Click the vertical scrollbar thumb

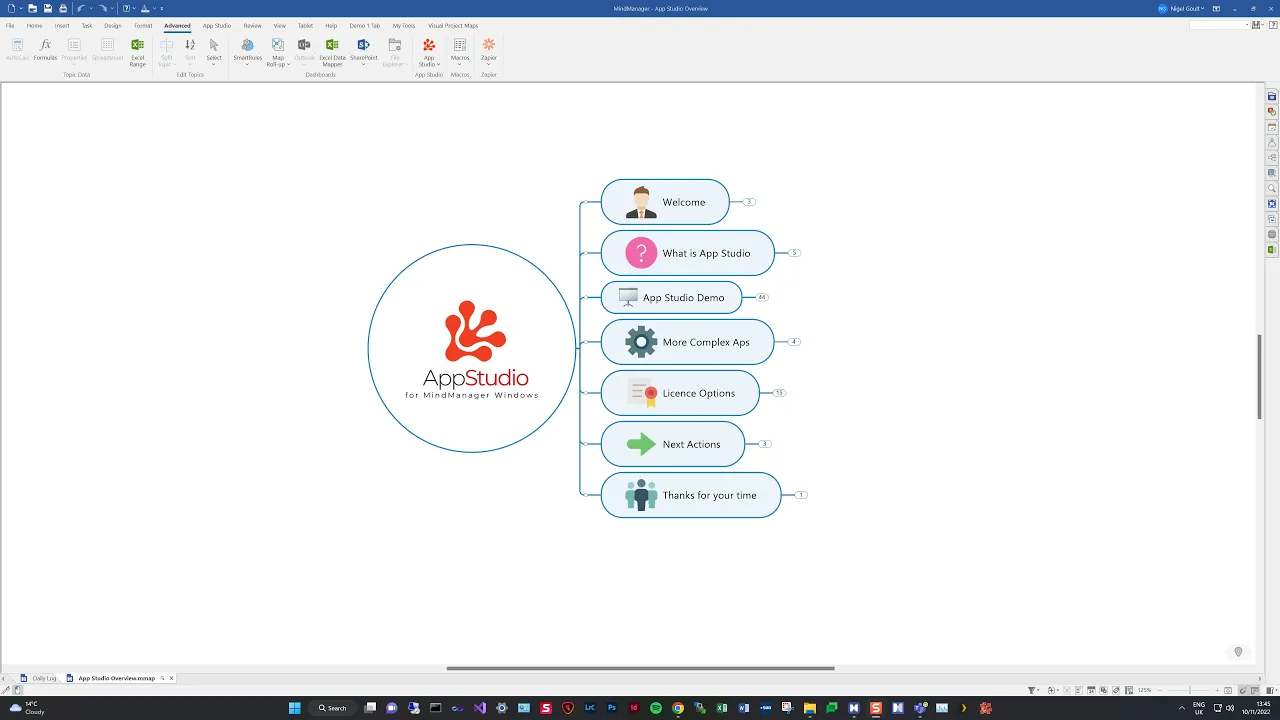click(1259, 376)
